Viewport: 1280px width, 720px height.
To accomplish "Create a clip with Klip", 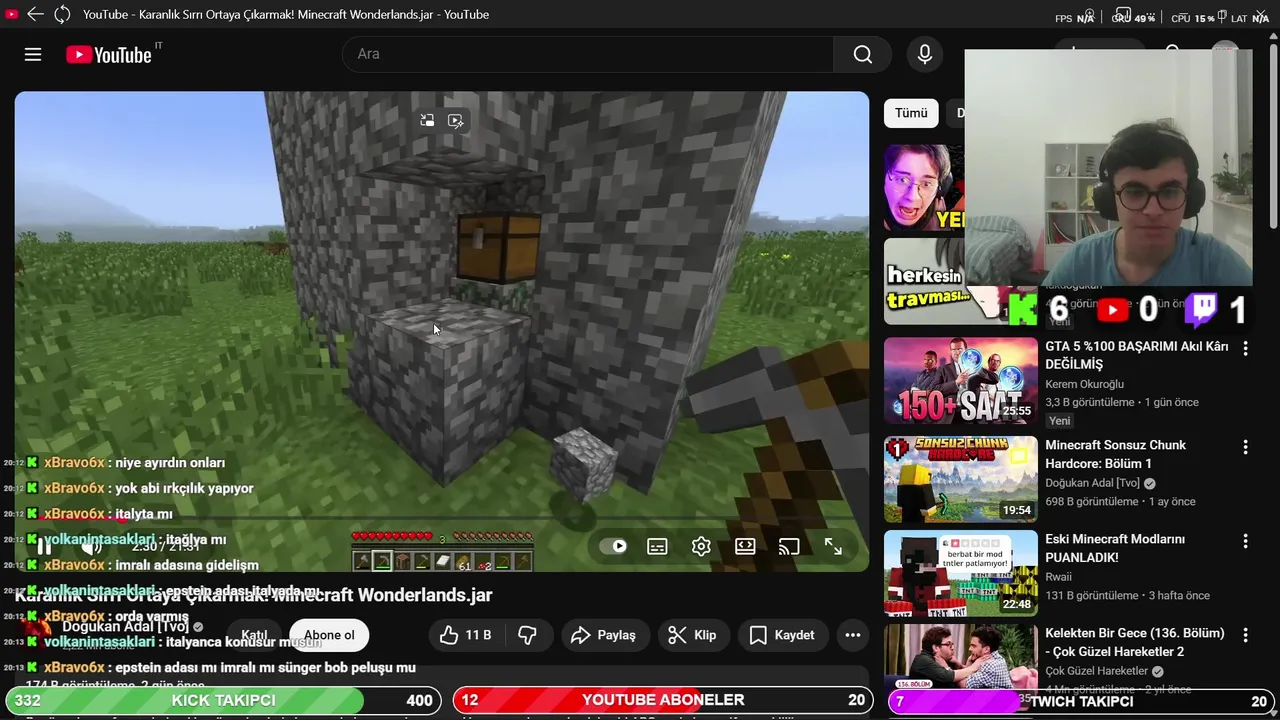I will pyautogui.click(x=692, y=635).
